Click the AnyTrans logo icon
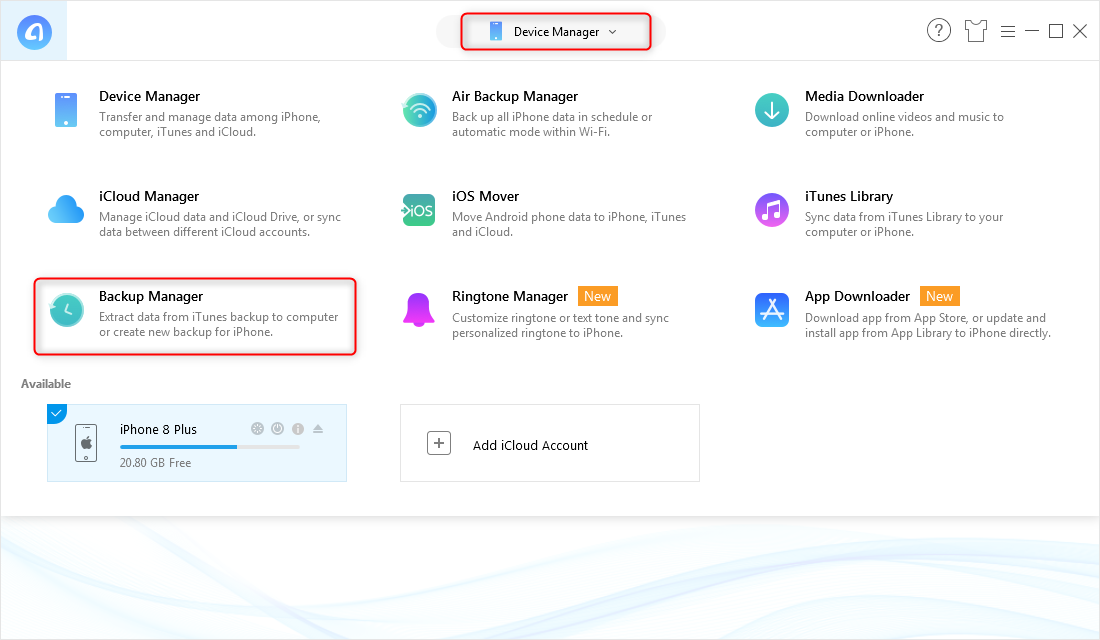Viewport: 1100px width, 640px height. tap(34, 32)
